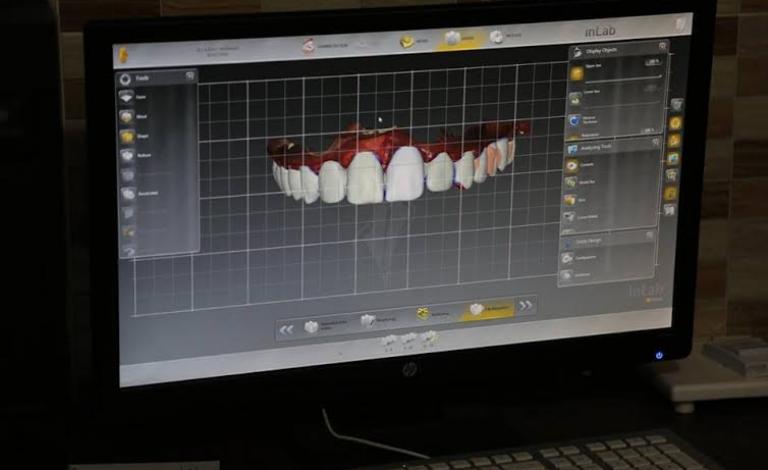Click the Slice icon in Analyzing Tools
768x470 pixels.
tap(570, 199)
